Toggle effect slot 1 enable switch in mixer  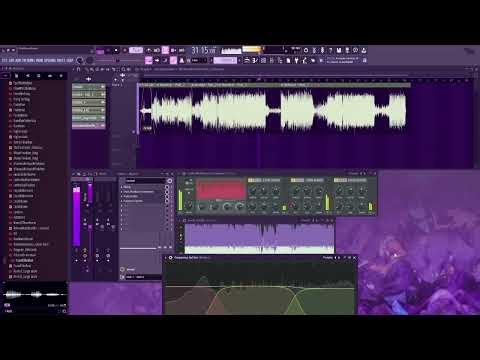click(167, 188)
